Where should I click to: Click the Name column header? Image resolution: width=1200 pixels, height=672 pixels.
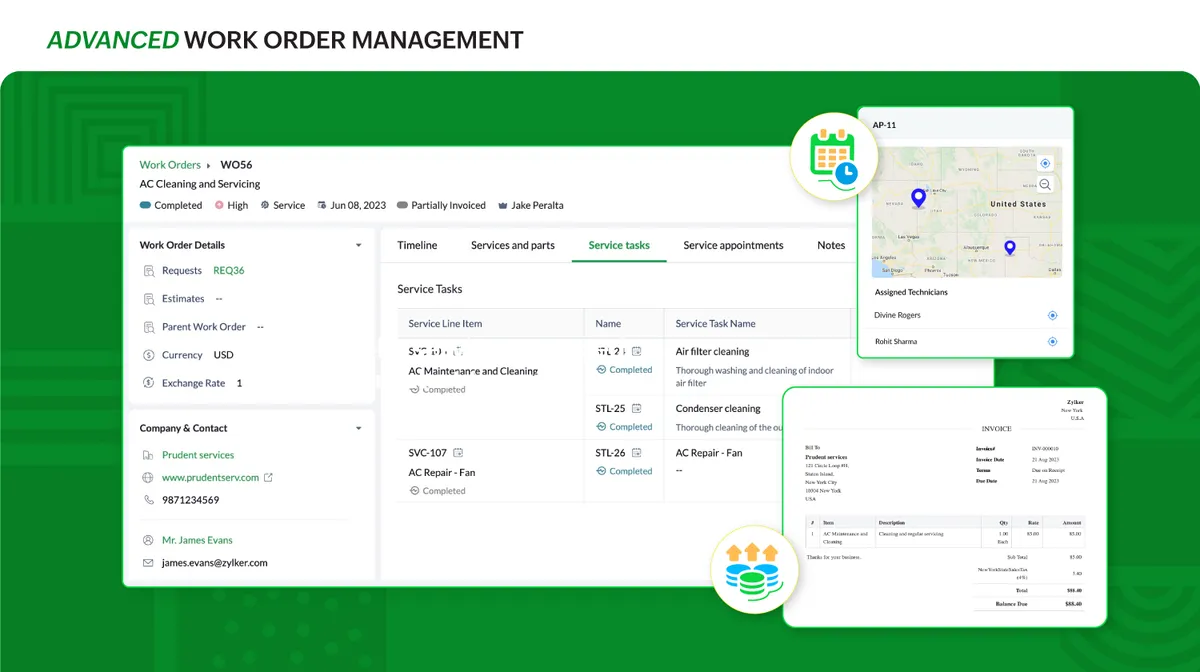[608, 324]
